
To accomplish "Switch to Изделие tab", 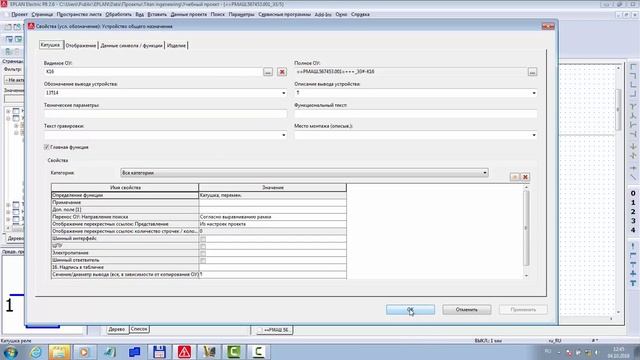I will click(x=176, y=45).
